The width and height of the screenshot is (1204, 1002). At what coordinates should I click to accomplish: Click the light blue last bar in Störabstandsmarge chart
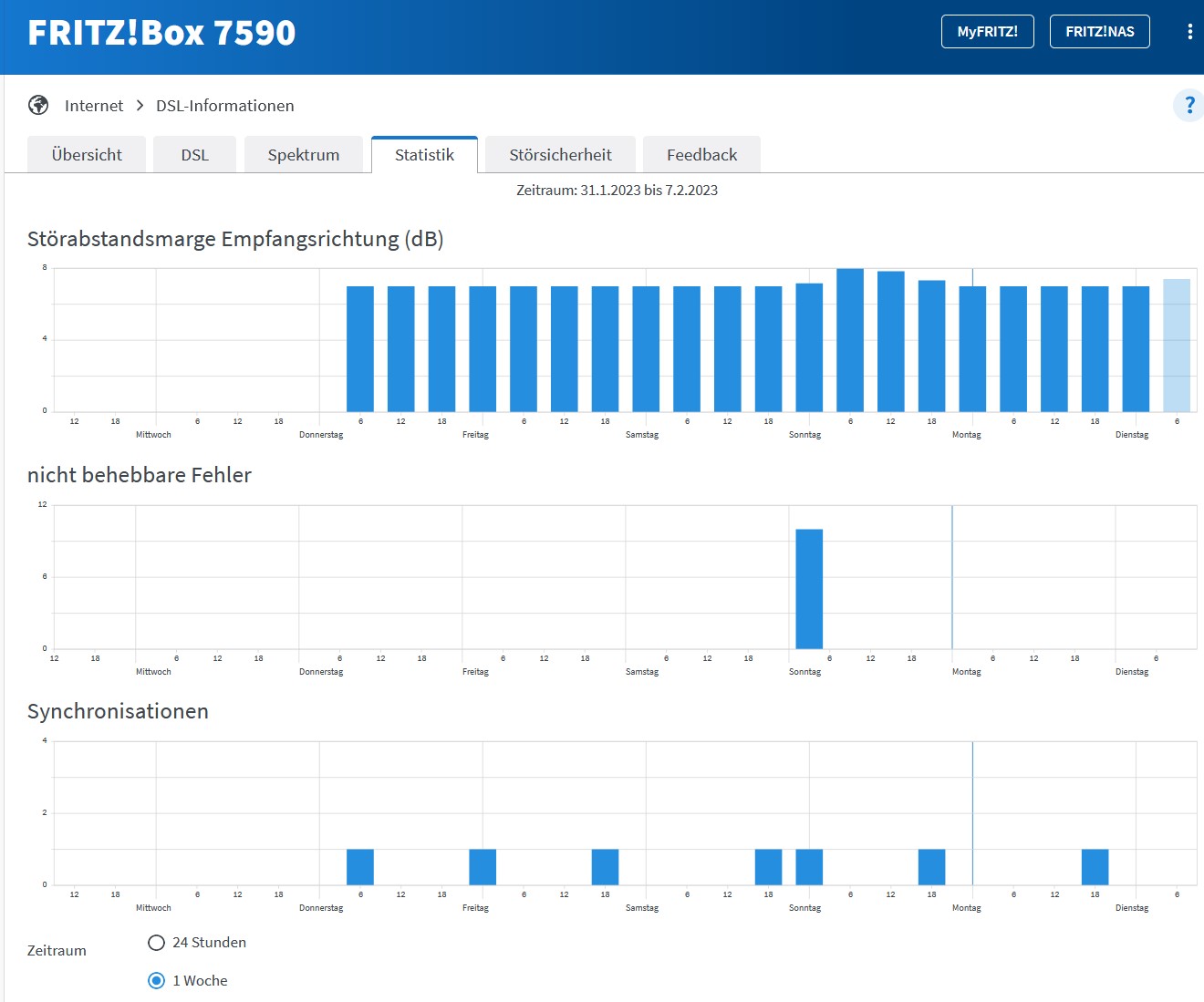[x=1176, y=346]
